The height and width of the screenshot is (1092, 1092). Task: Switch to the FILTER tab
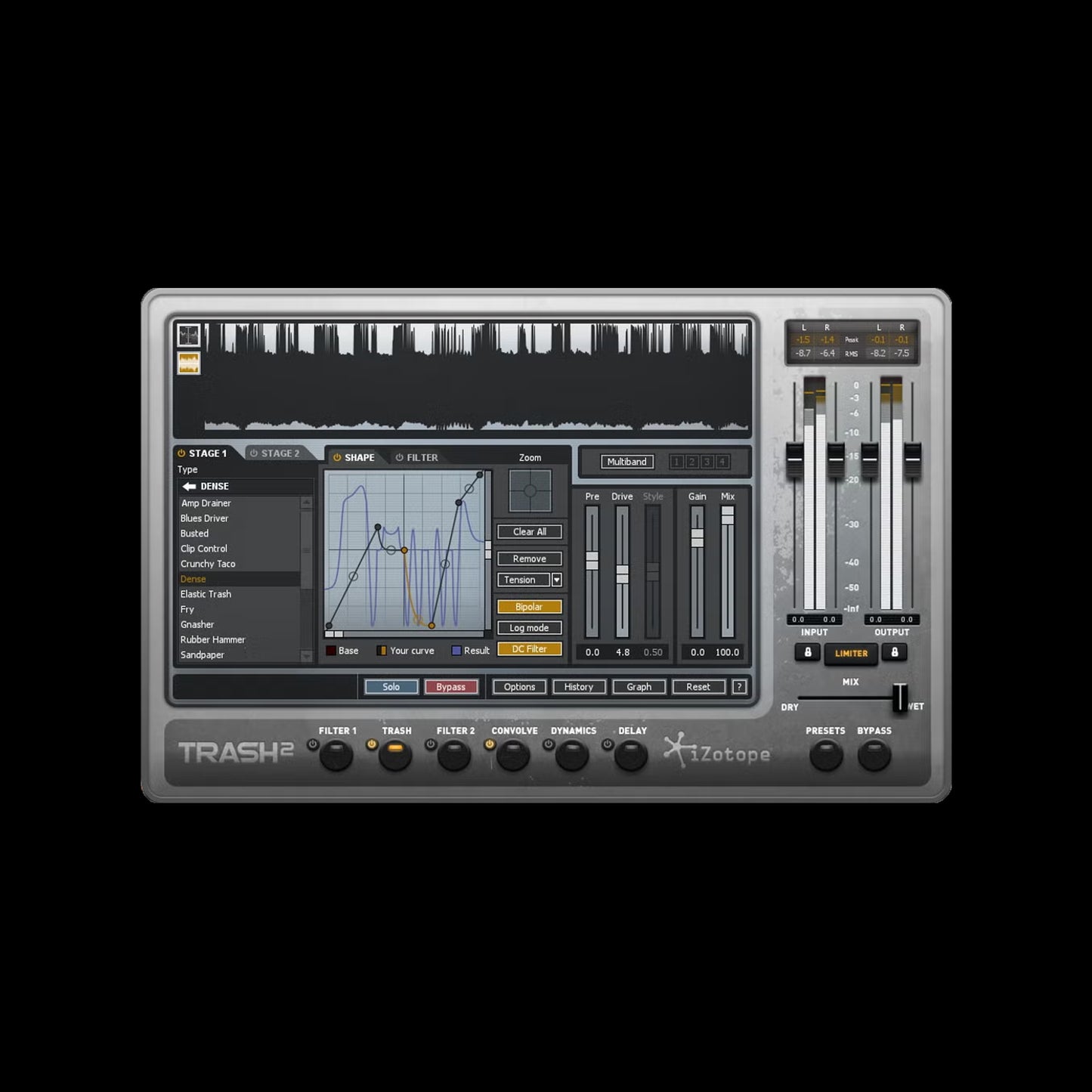(422, 457)
